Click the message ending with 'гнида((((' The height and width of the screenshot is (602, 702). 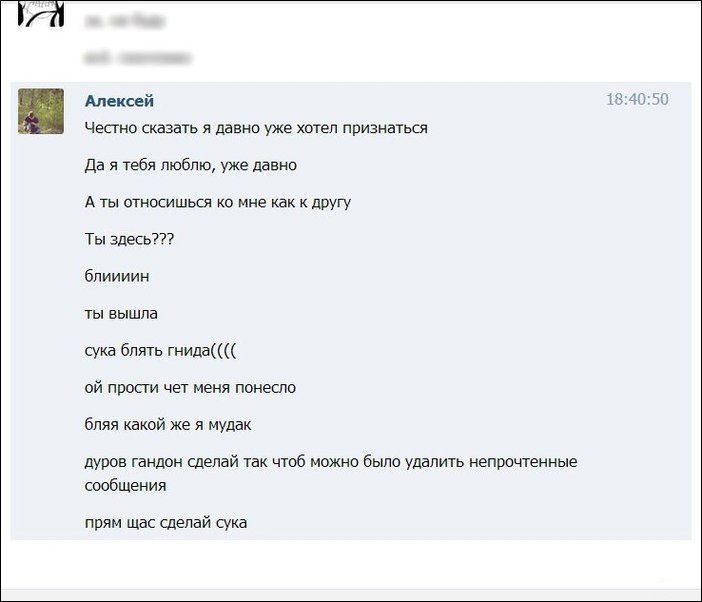[x=160, y=350]
